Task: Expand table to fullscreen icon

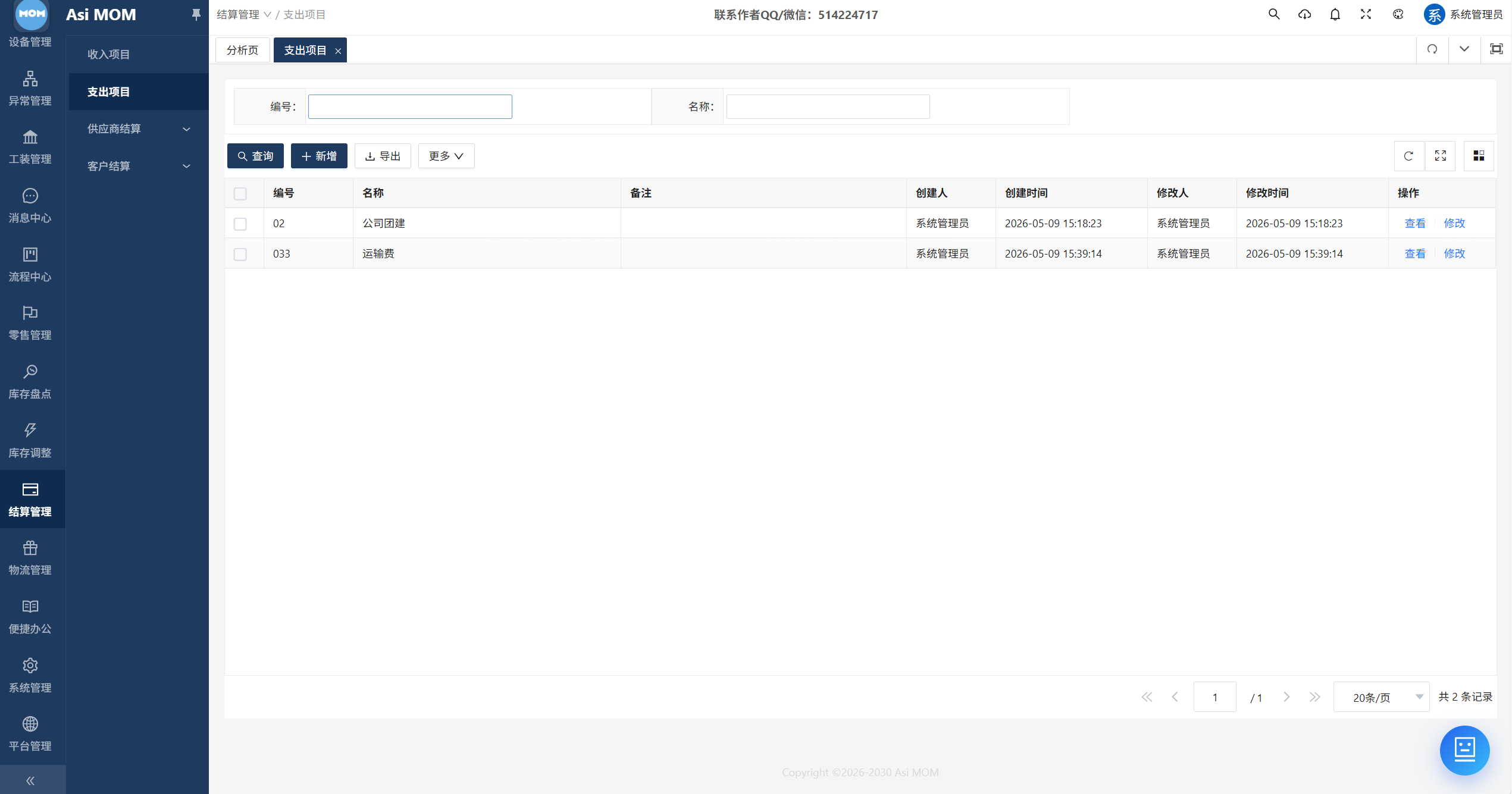Action: pyautogui.click(x=1441, y=156)
